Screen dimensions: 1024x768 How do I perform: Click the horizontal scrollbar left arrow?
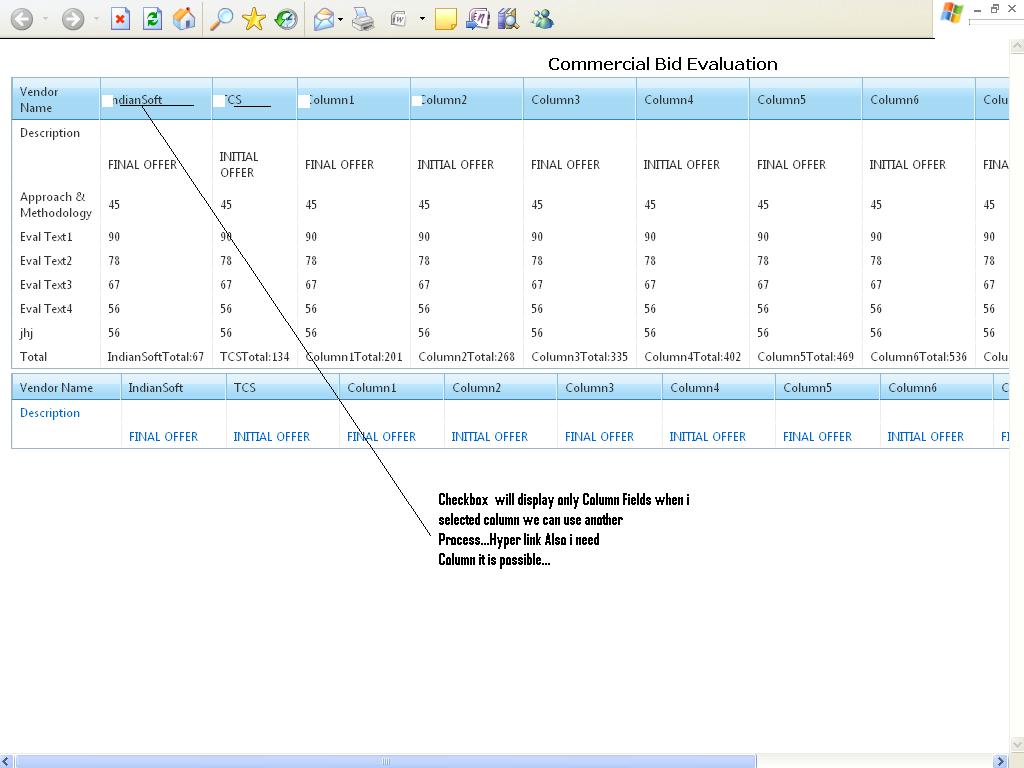click(6, 761)
